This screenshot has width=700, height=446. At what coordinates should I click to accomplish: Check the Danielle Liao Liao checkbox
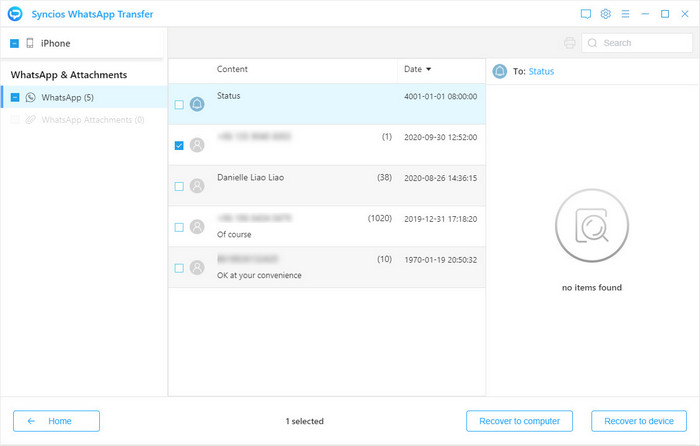tap(179, 186)
